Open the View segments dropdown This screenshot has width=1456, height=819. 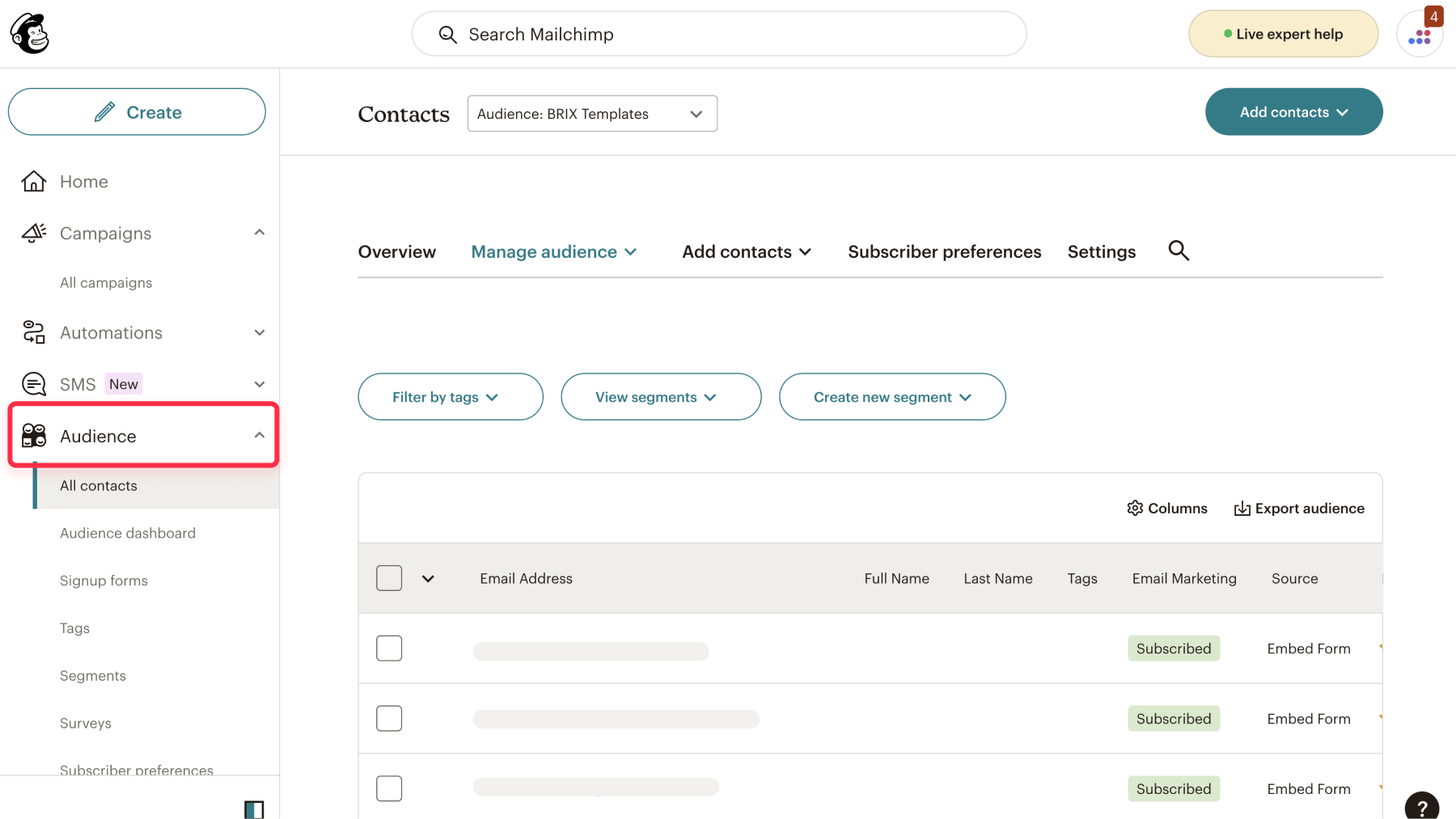(661, 397)
